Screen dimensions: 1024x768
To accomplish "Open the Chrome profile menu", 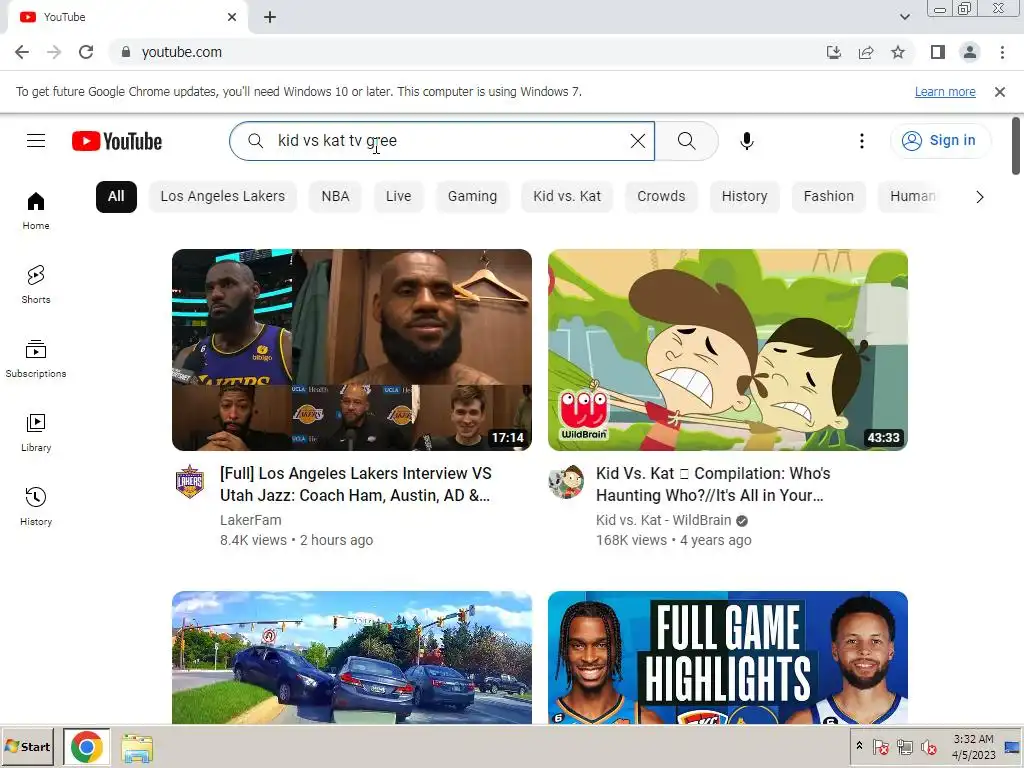I will (x=970, y=52).
